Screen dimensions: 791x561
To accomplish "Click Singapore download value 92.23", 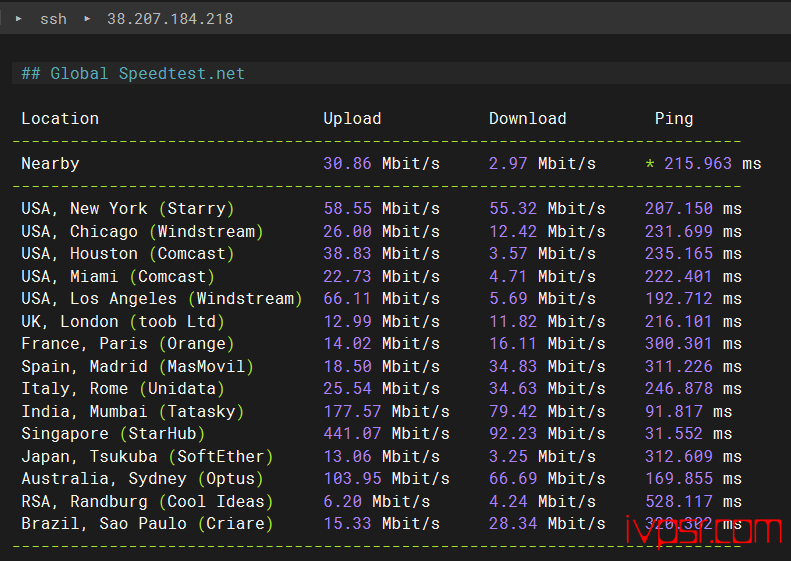I will coord(513,434).
